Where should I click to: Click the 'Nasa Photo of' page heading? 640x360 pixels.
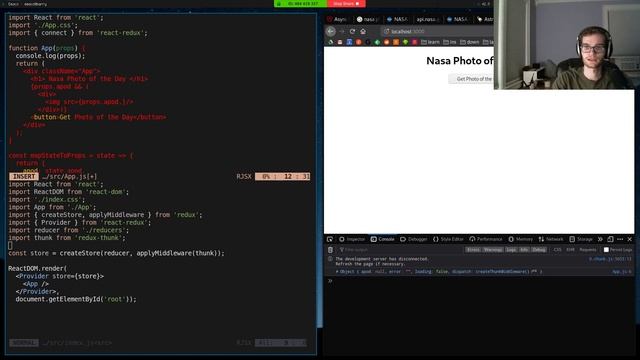pyautogui.click(x=460, y=61)
